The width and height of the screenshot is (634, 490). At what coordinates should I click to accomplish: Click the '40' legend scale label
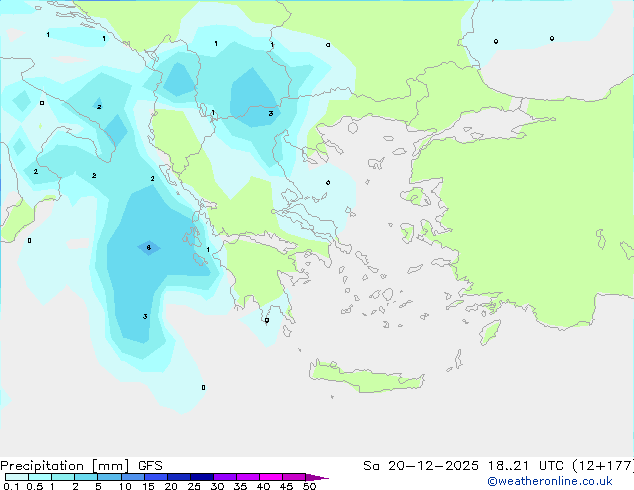[x=263, y=486]
